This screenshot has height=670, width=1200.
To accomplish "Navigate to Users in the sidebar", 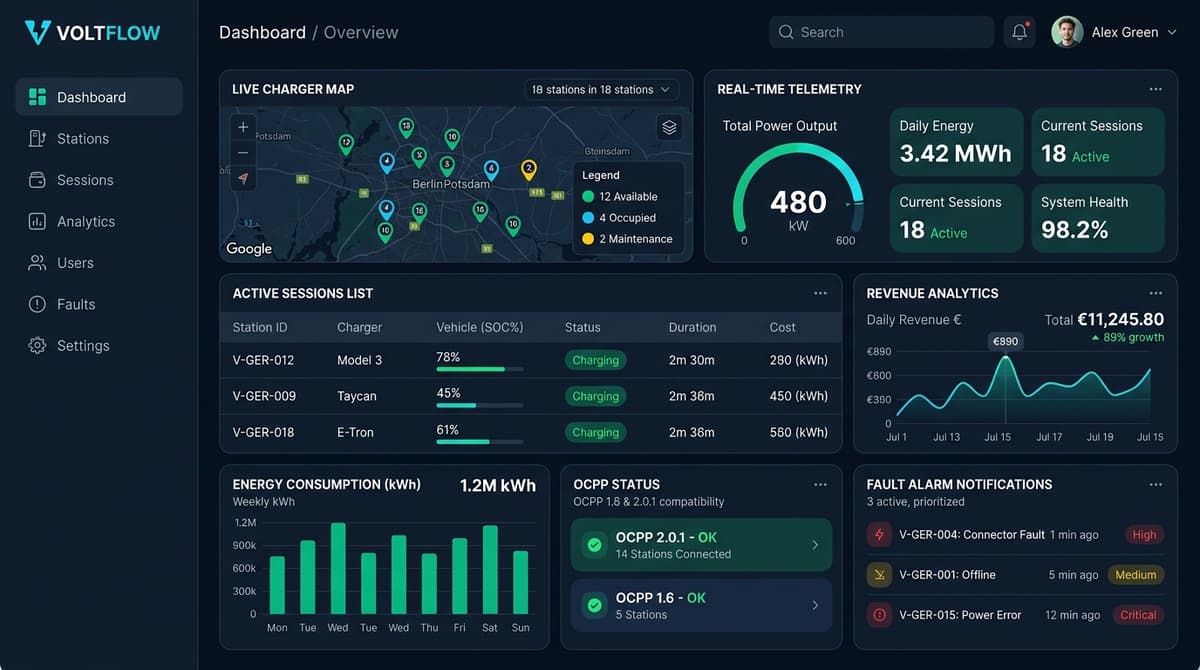I will tap(99, 263).
